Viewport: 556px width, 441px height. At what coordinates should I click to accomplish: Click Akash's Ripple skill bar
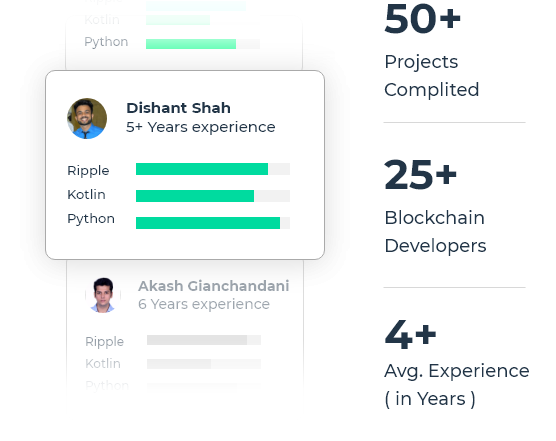pos(204,340)
